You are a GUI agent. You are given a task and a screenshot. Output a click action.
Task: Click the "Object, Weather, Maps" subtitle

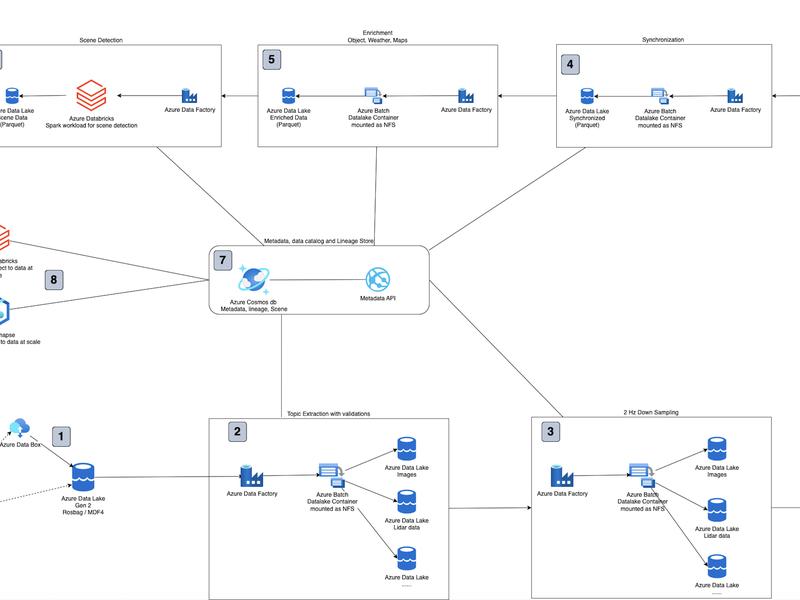tap(378, 40)
